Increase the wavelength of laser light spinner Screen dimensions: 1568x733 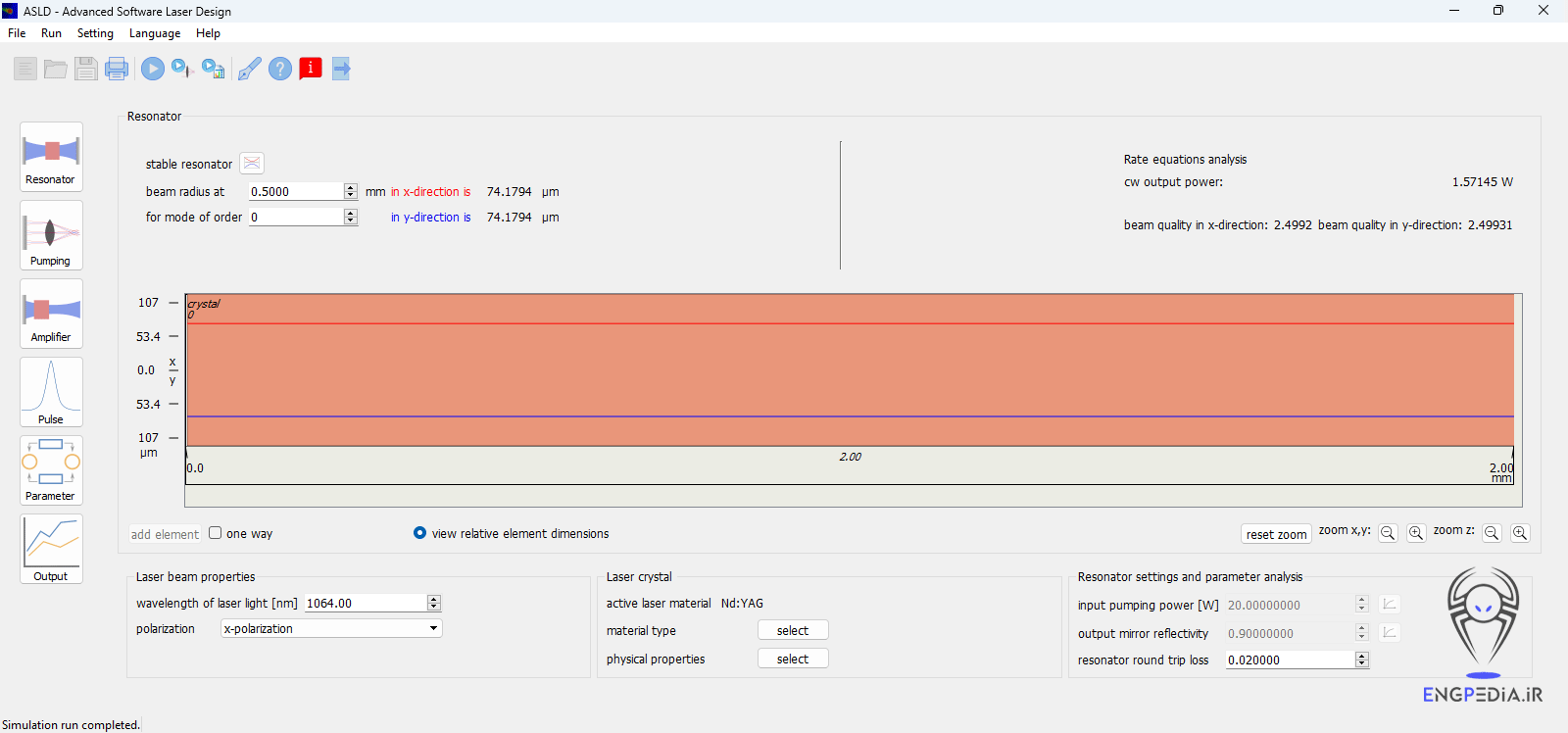[x=434, y=599]
